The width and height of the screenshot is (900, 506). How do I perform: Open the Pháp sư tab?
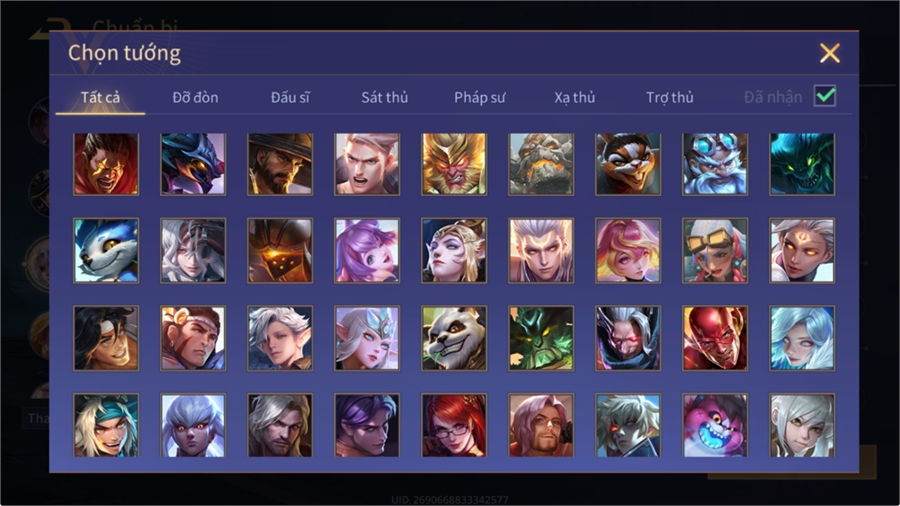pyautogui.click(x=479, y=98)
